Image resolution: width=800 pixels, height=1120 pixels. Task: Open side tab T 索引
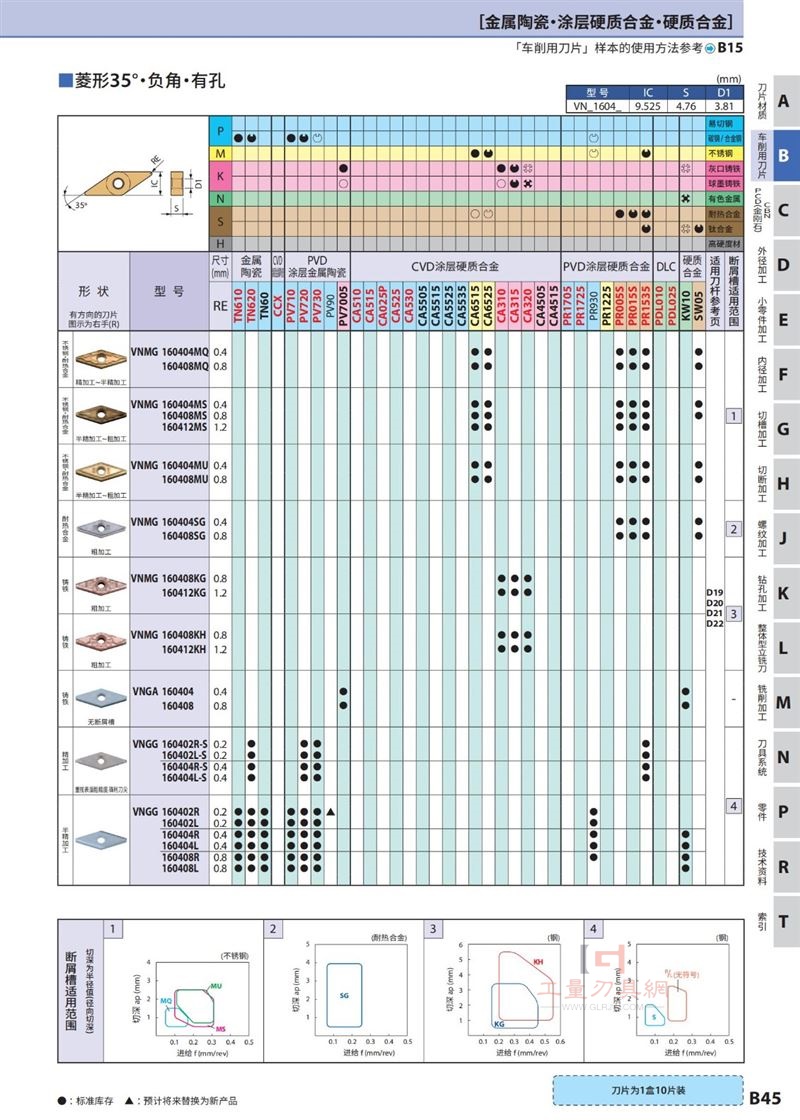pyautogui.click(x=775, y=921)
